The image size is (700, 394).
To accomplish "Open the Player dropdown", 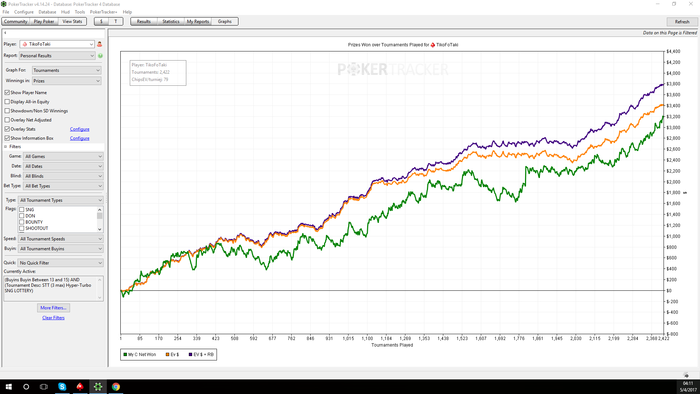I will tap(57, 44).
